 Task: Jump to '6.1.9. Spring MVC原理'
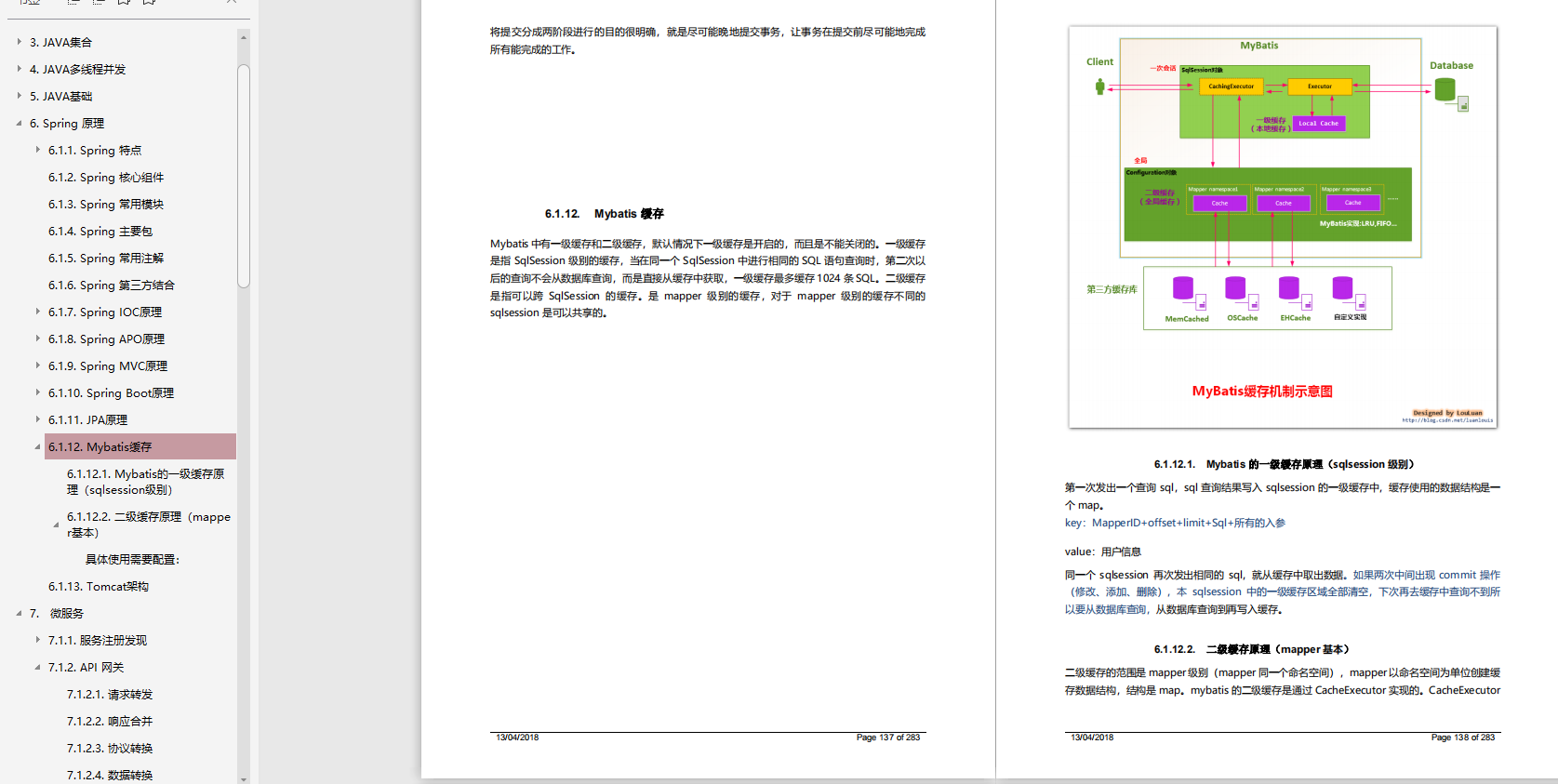click(x=108, y=365)
